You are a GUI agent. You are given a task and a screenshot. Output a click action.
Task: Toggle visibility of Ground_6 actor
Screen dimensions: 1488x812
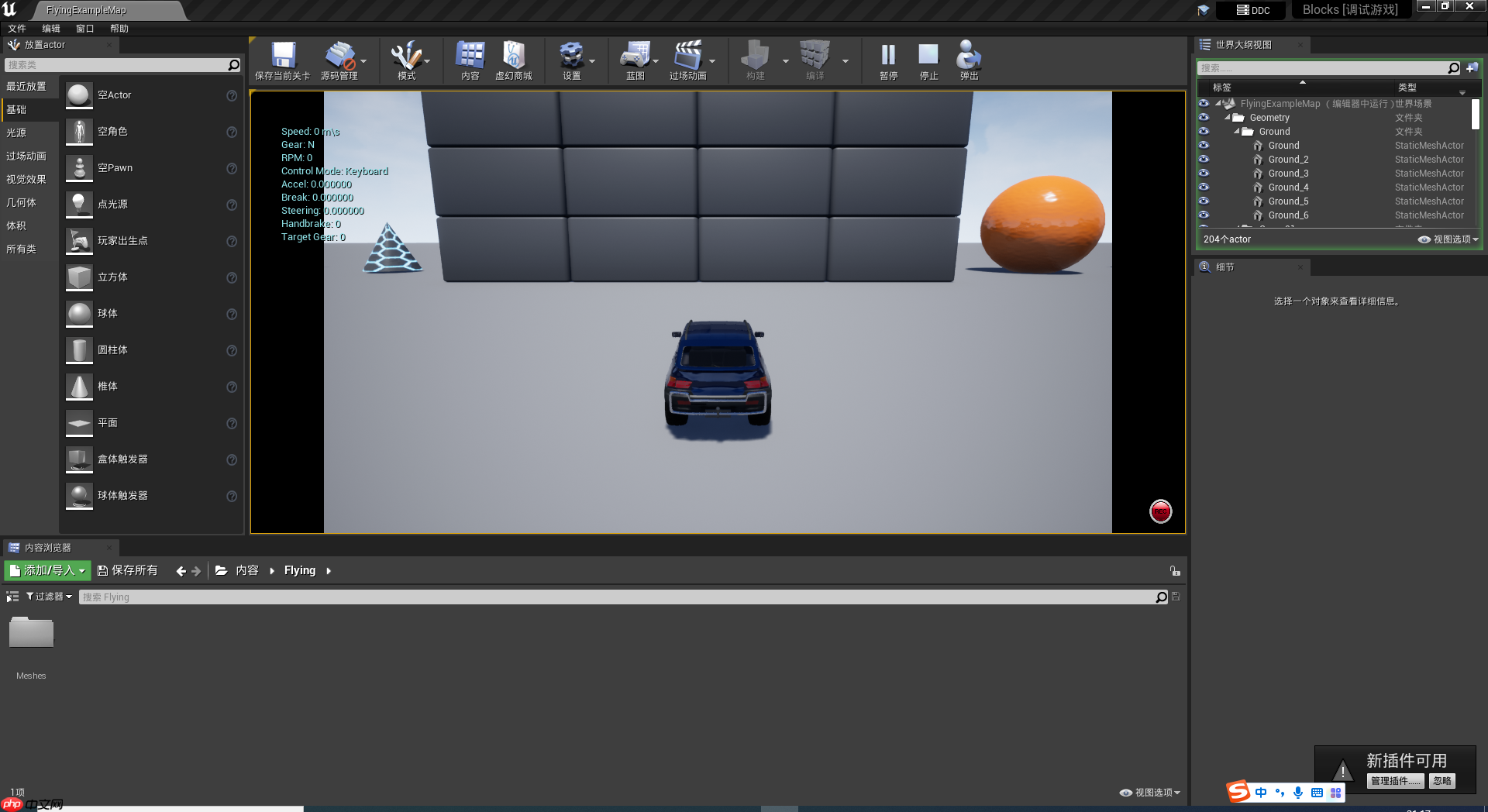click(x=1204, y=215)
